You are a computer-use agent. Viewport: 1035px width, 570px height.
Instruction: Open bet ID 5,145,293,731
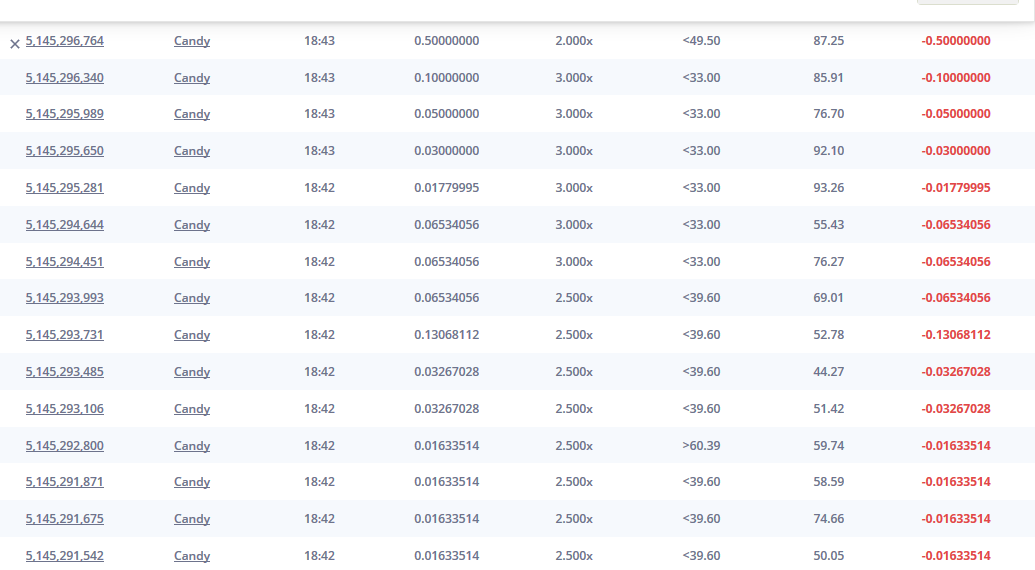click(x=65, y=335)
